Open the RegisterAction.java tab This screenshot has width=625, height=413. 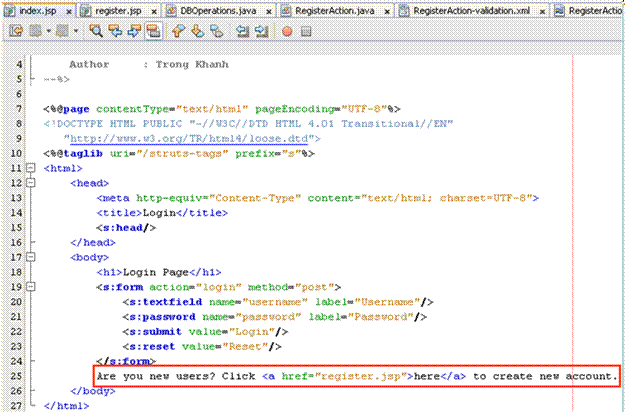click(x=335, y=11)
